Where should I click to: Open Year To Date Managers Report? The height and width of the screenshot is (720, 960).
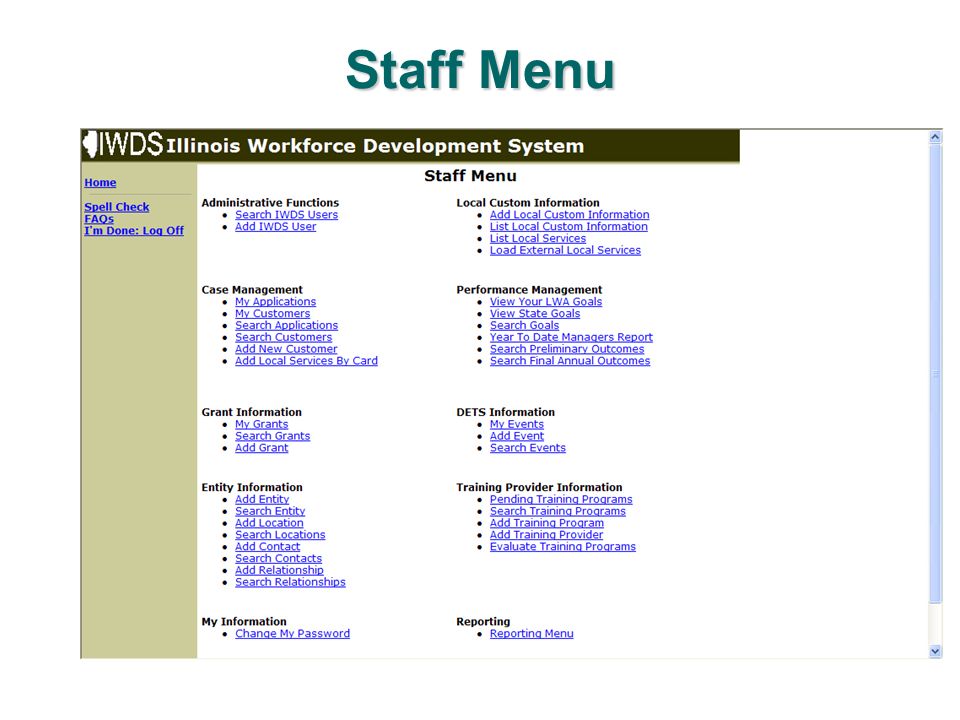(x=571, y=337)
